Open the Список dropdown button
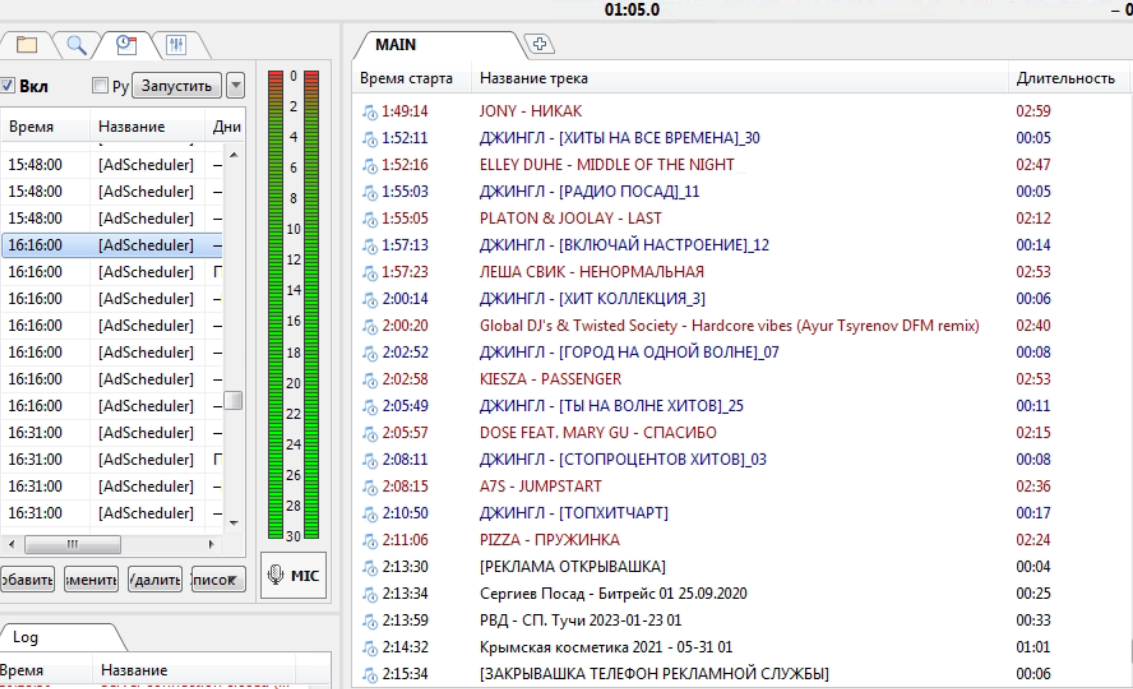1133x689 pixels. click(219, 580)
